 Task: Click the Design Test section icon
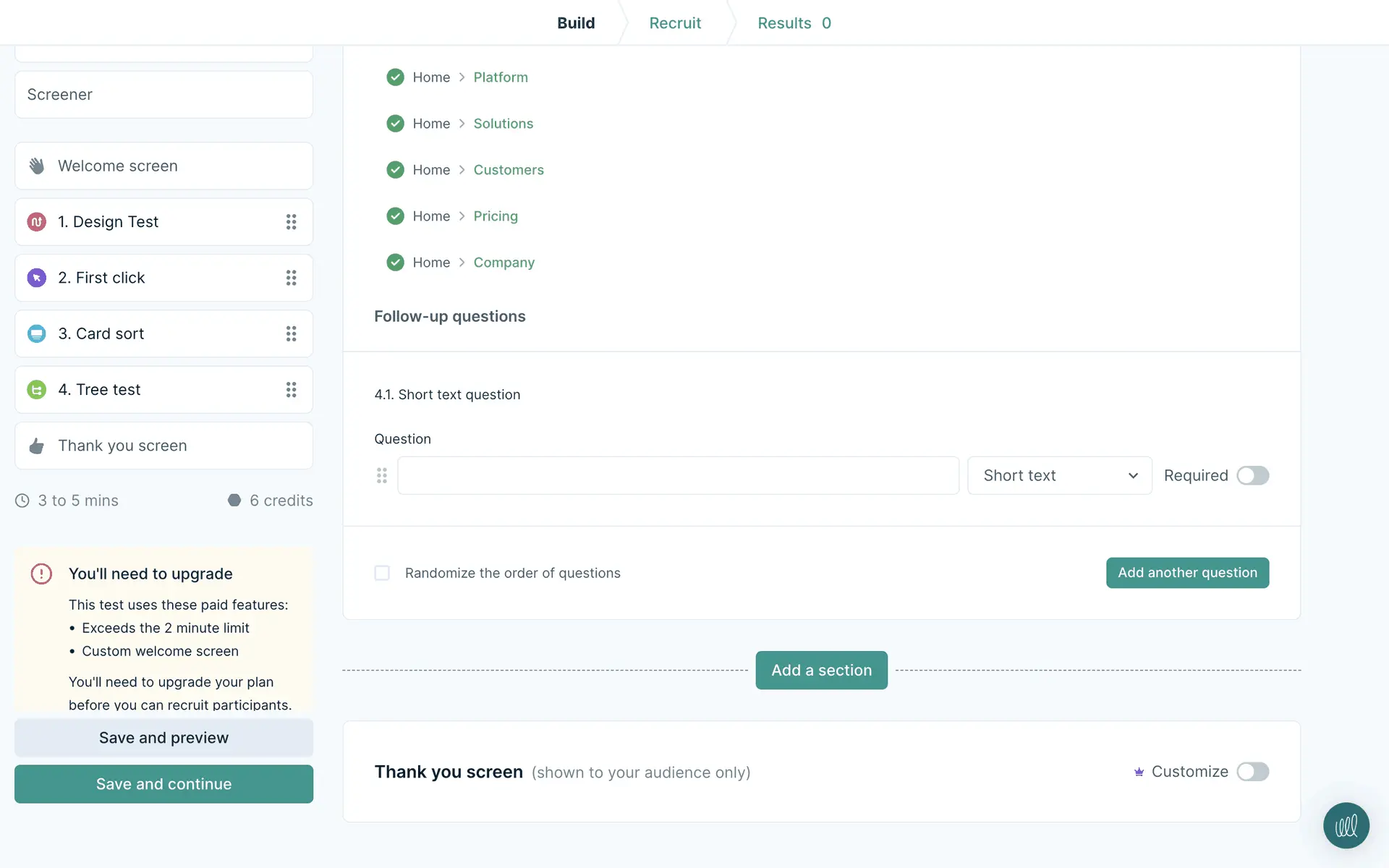[x=37, y=222]
